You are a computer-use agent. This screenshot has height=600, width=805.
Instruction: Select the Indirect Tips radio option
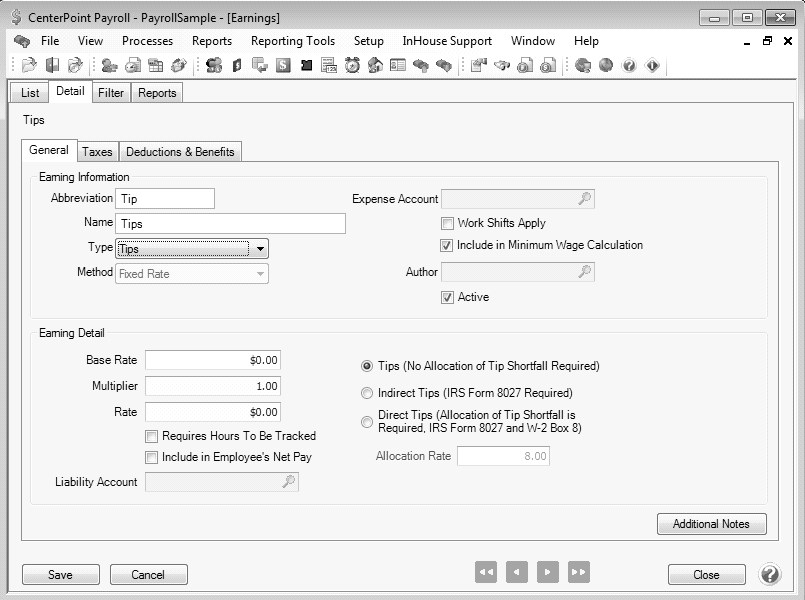[x=367, y=393]
